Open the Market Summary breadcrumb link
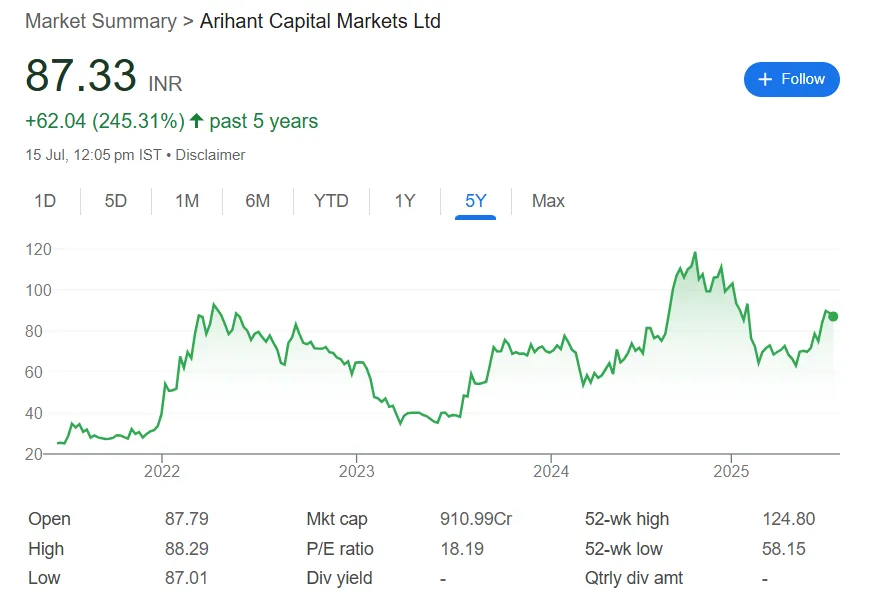Image resolution: width=885 pixels, height=606 pixels. (101, 21)
